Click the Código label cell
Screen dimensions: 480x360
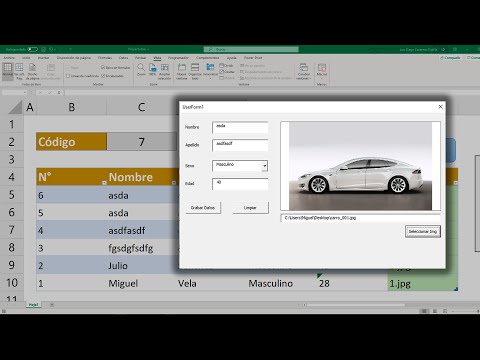click(x=71, y=142)
